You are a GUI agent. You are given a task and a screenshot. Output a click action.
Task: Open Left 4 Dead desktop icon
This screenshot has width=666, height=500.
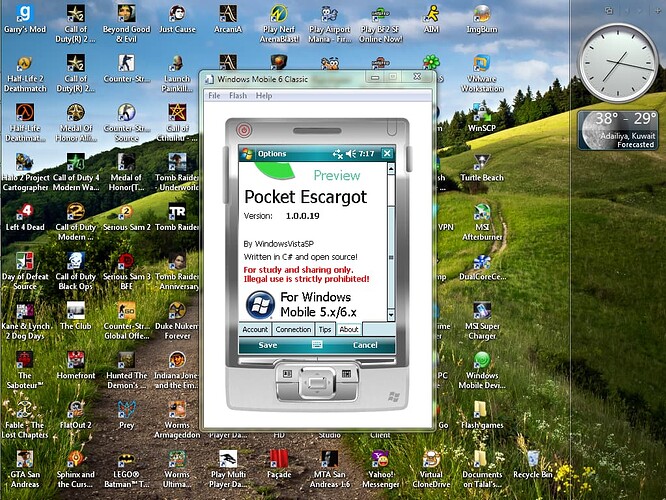(x=25, y=218)
